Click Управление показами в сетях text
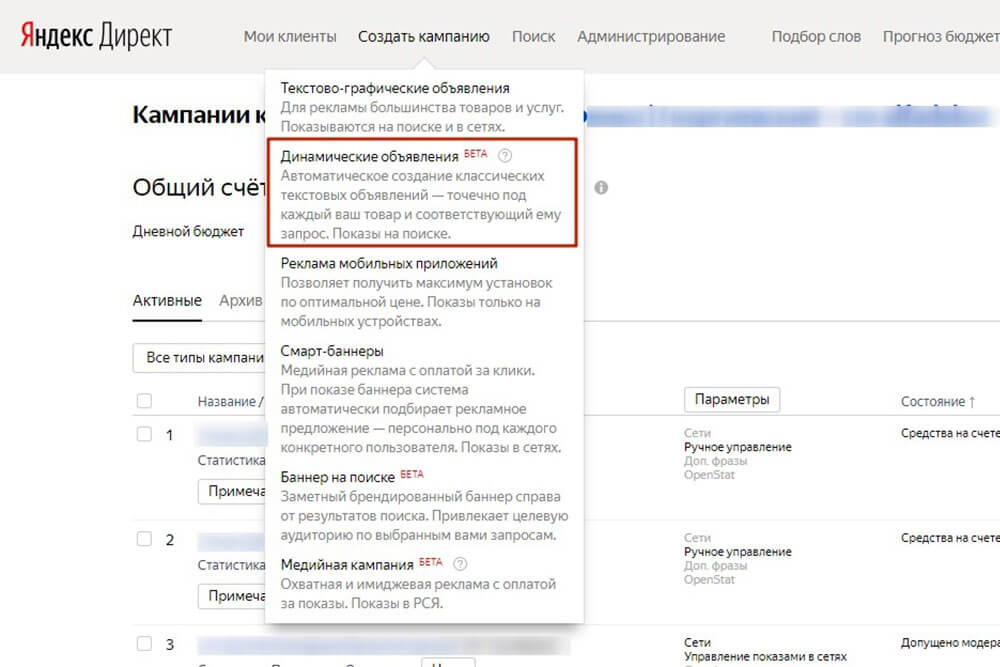Image resolution: width=1000 pixels, height=667 pixels. pyautogui.click(x=765, y=656)
